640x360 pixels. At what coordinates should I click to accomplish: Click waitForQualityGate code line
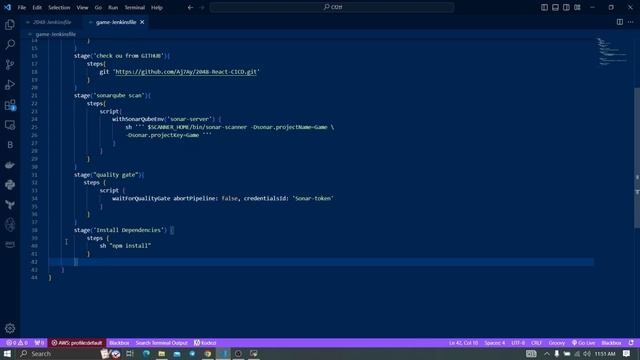click(223, 198)
